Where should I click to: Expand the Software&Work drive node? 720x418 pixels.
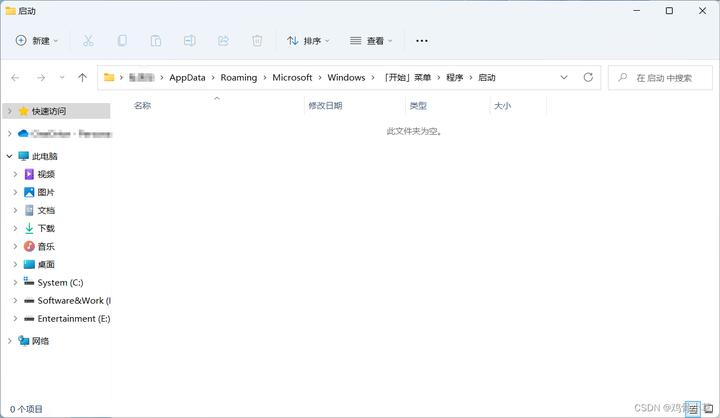[15, 300]
